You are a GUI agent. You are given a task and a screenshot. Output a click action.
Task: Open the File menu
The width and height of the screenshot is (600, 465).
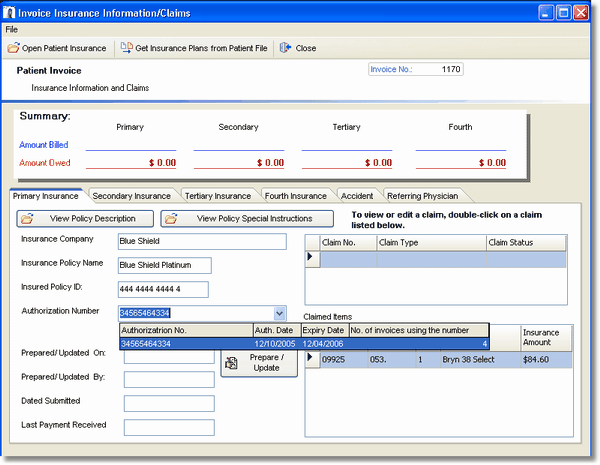tap(11, 29)
